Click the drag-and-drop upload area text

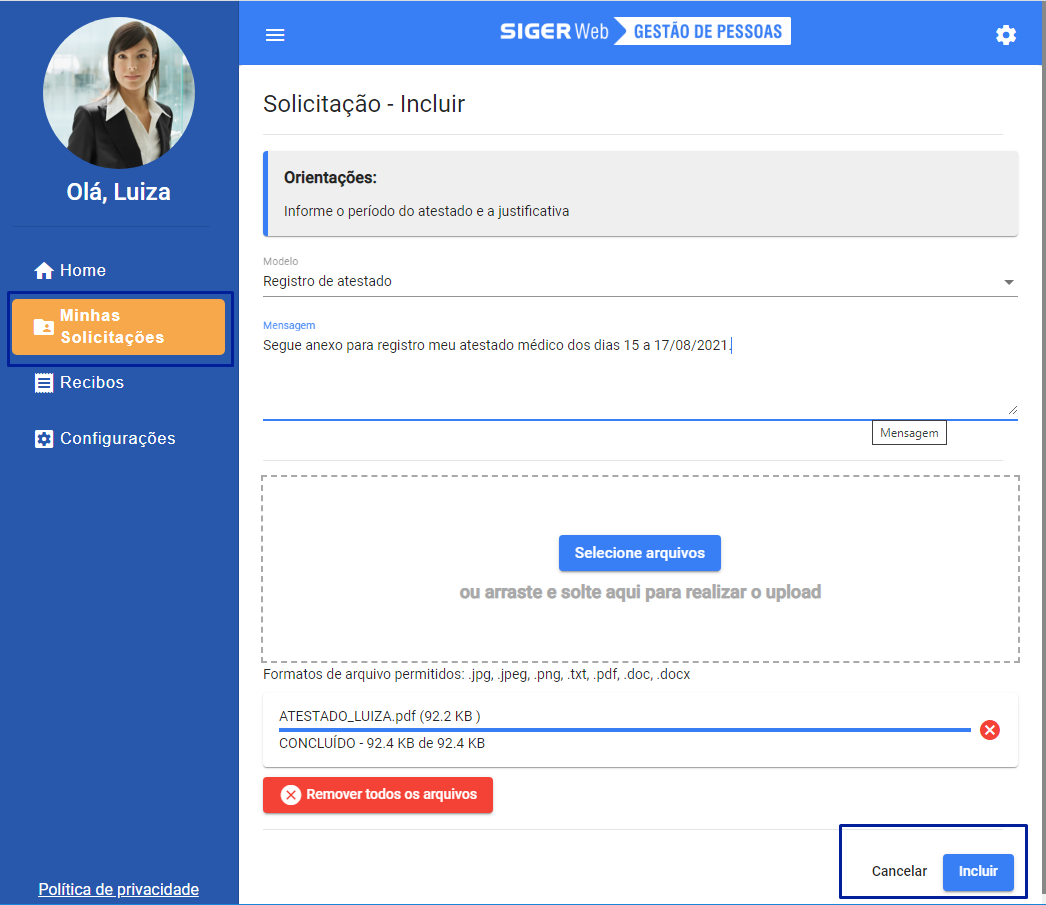(640, 592)
